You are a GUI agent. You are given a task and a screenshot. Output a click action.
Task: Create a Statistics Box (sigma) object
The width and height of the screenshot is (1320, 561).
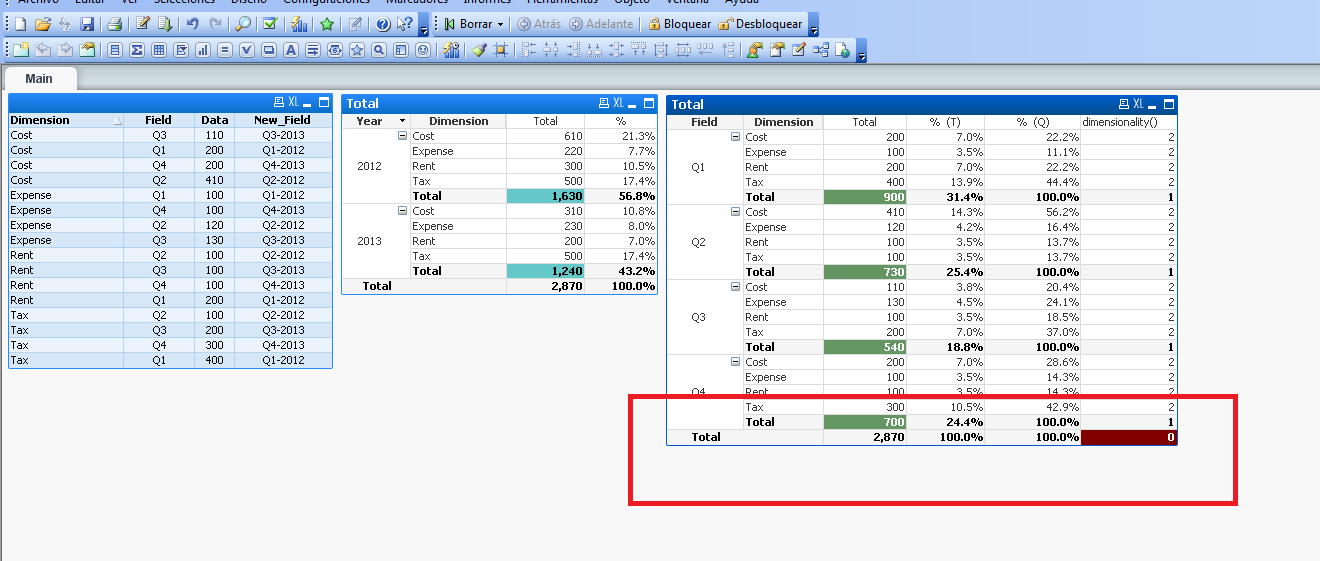point(136,50)
